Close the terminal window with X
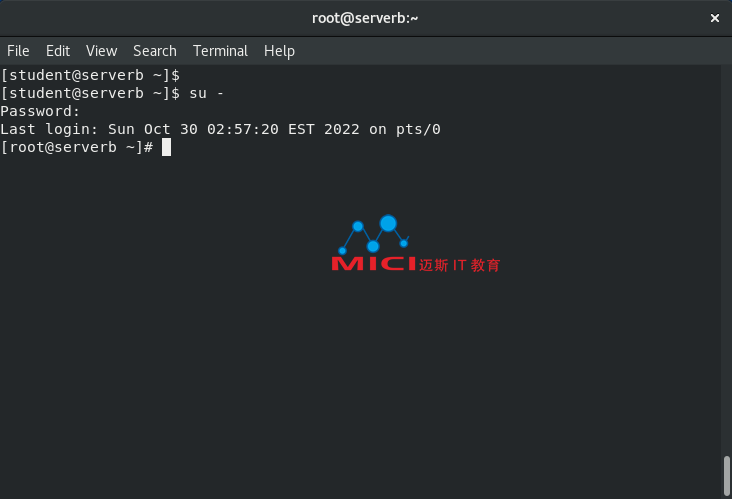 click(x=715, y=18)
